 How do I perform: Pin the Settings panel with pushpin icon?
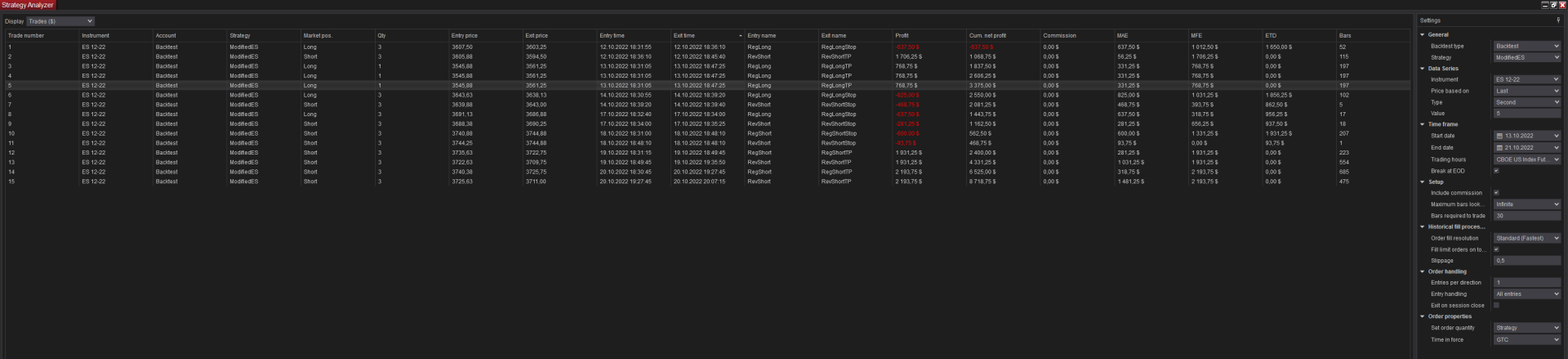(x=1559, y=20)
